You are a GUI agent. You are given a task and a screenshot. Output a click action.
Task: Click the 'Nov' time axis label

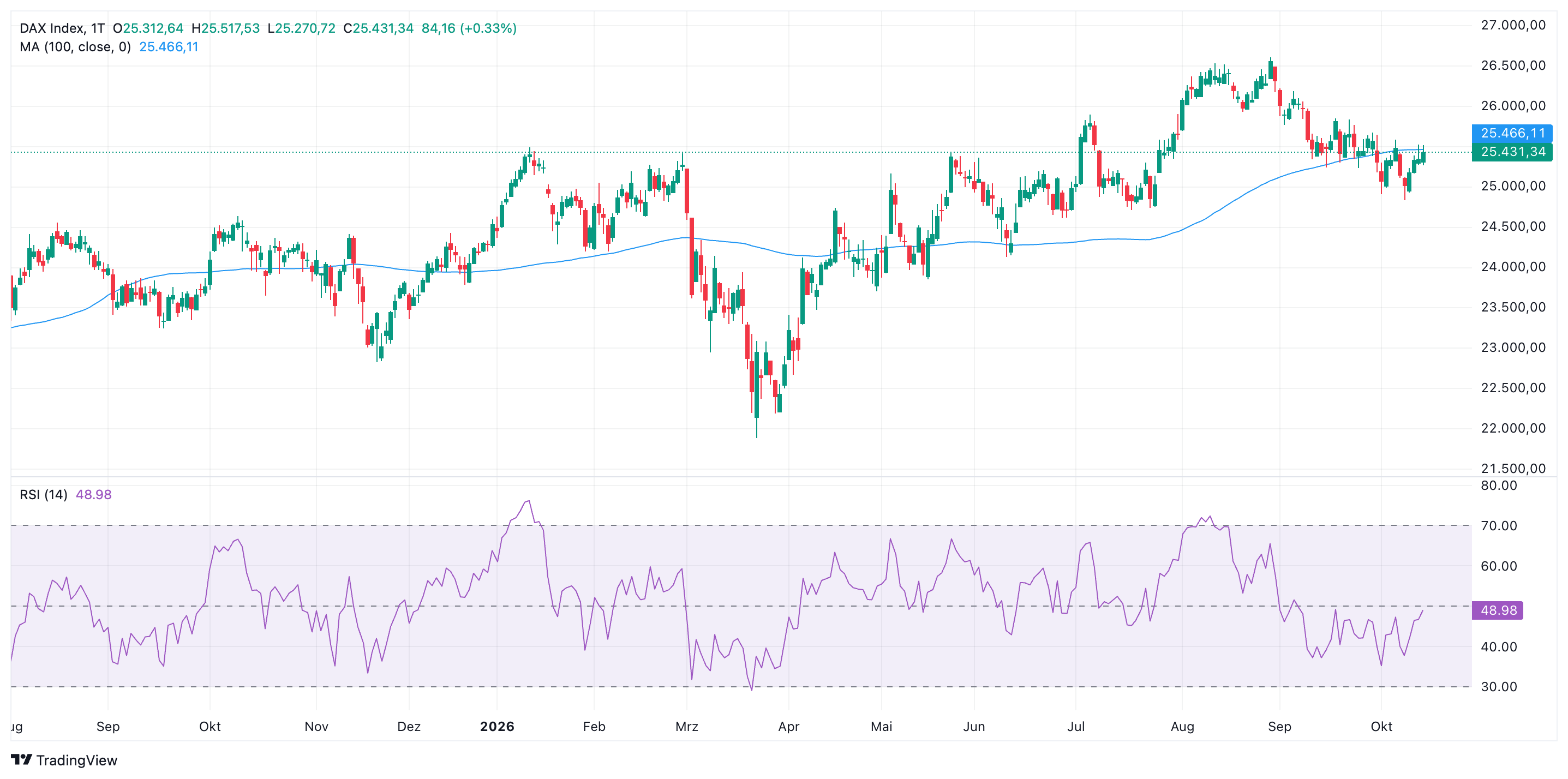pos(316,726)
